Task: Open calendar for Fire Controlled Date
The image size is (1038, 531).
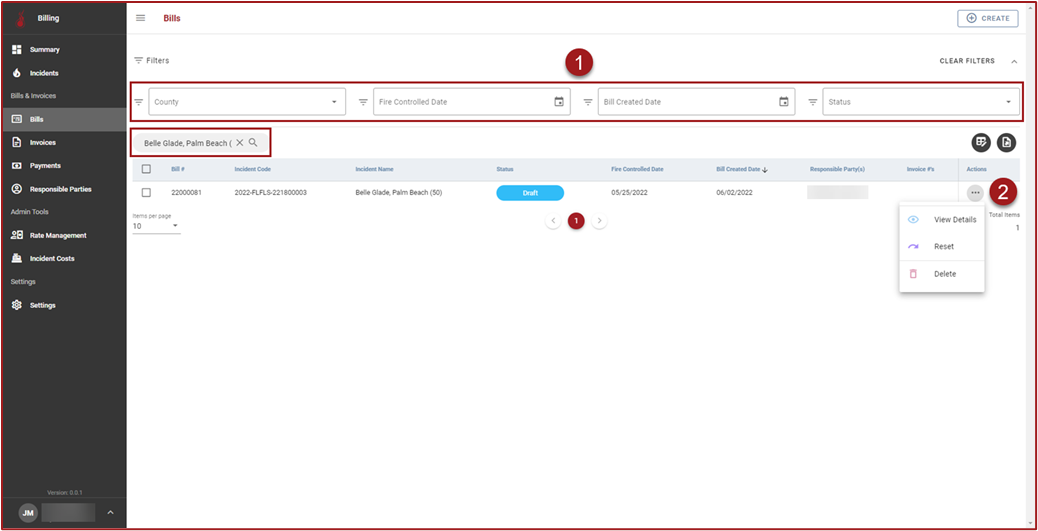Action: pyautogui.click(x=559, y=102)
